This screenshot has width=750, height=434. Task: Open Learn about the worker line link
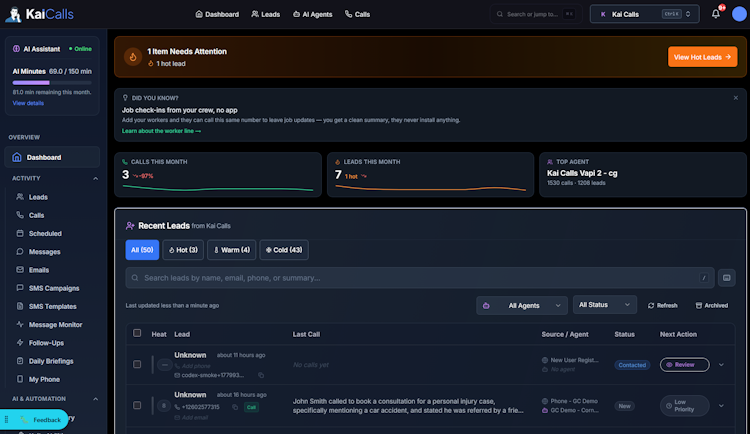(x=161, y=131)
